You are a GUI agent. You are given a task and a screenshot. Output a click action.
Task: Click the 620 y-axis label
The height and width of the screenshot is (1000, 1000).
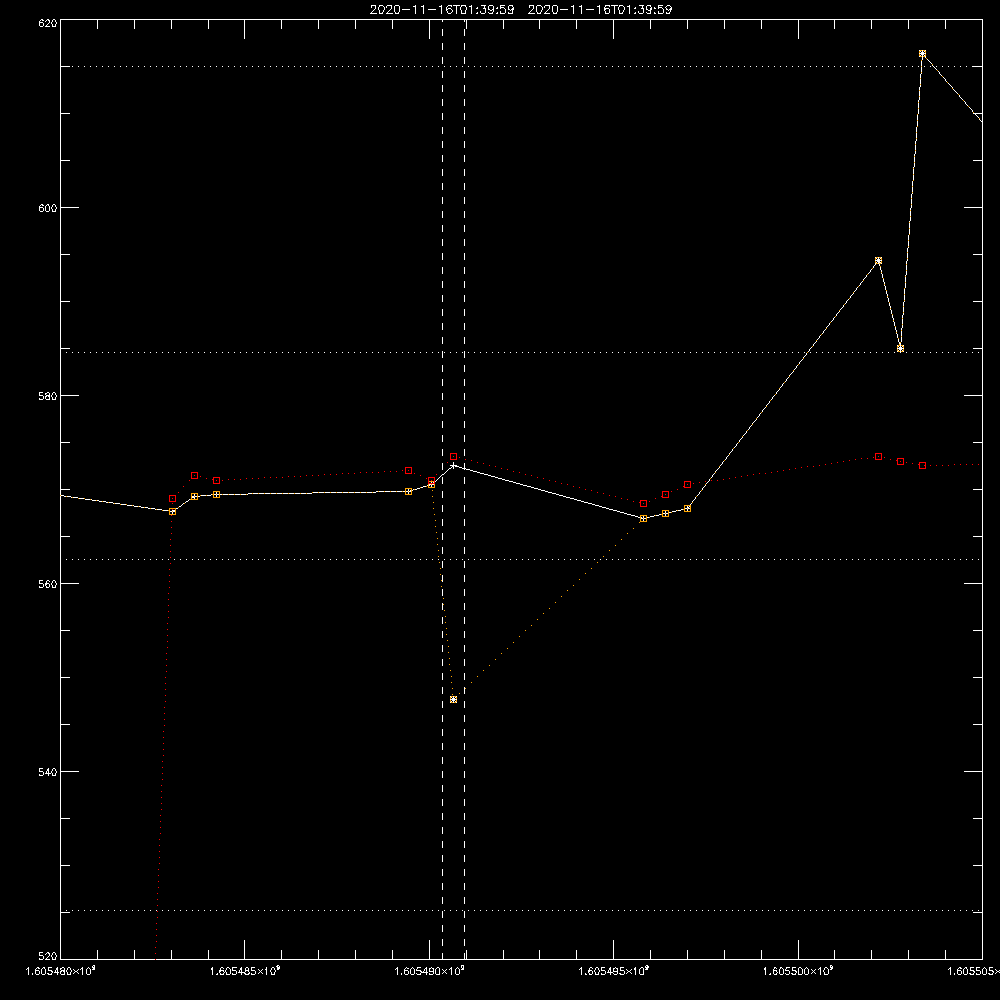click(48, 23)
